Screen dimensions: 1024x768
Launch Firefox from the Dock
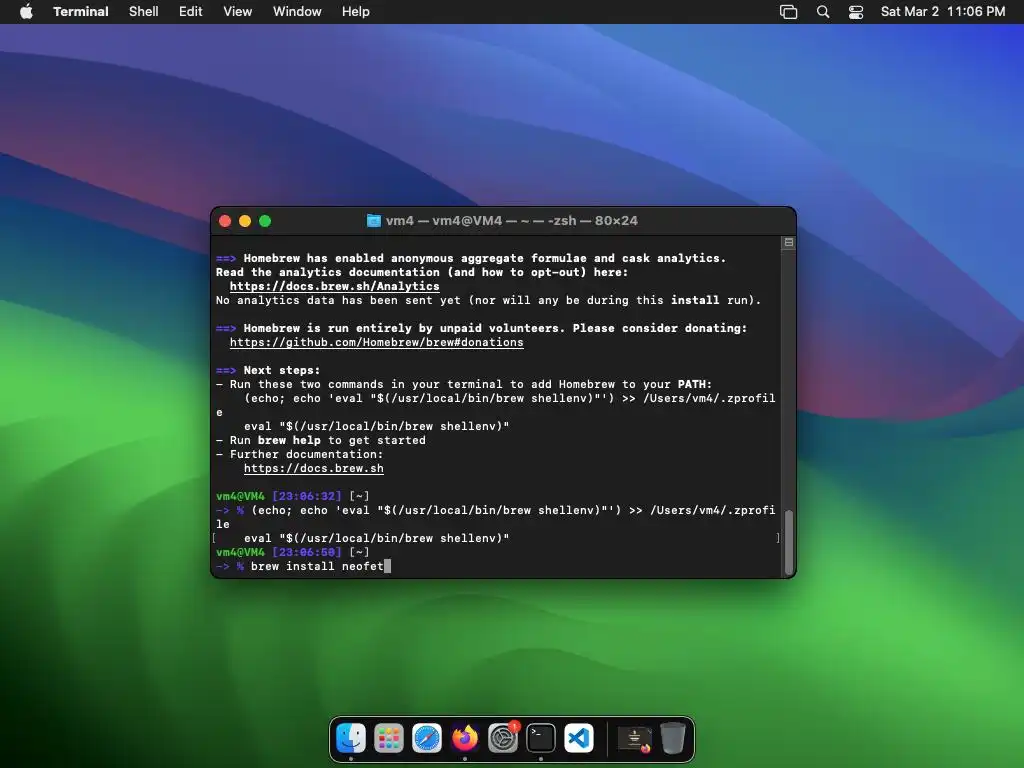pyautogui.click(x=464, y=739)
